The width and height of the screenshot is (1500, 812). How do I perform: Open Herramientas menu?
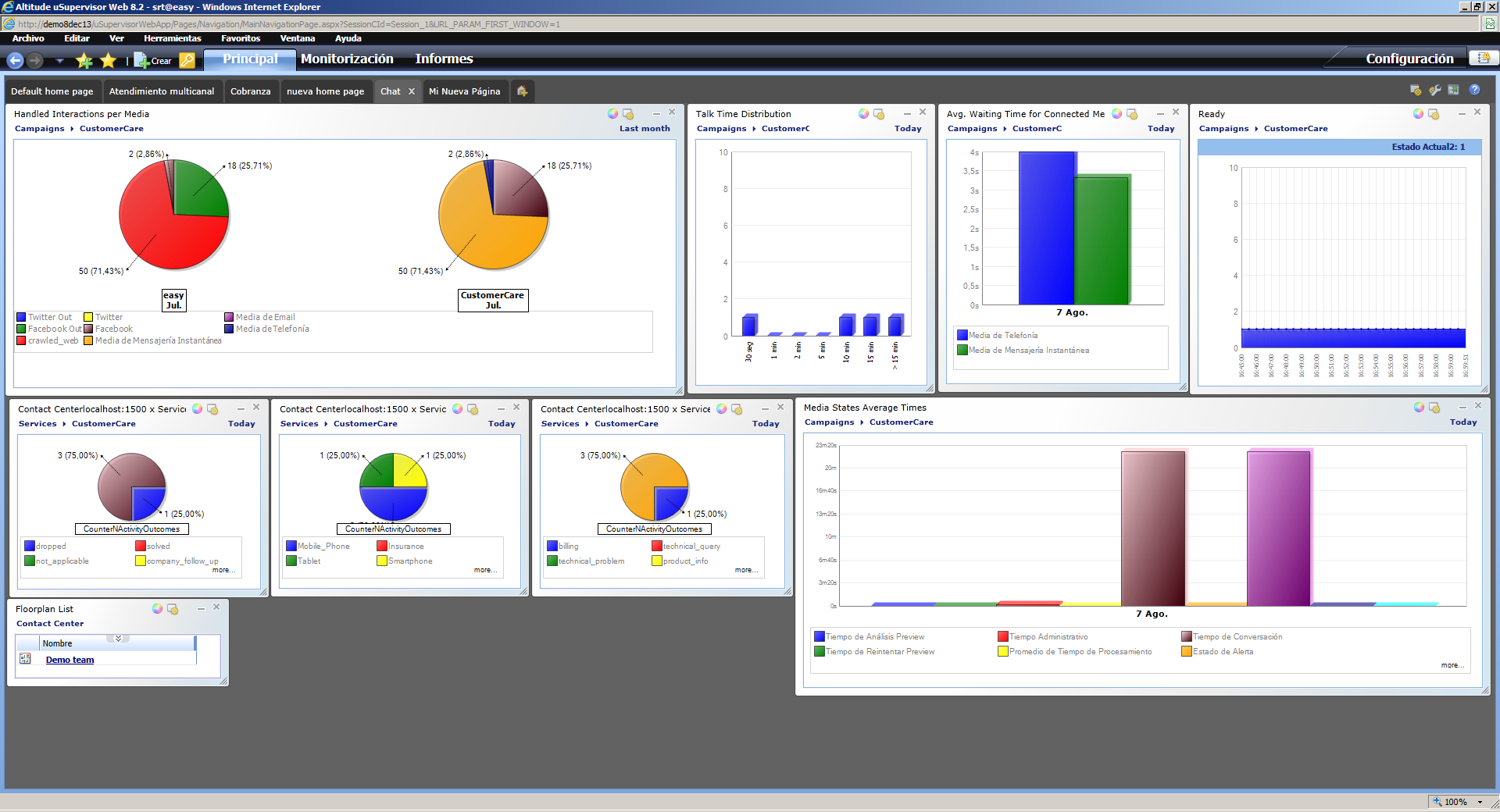[x=172, y=38]
